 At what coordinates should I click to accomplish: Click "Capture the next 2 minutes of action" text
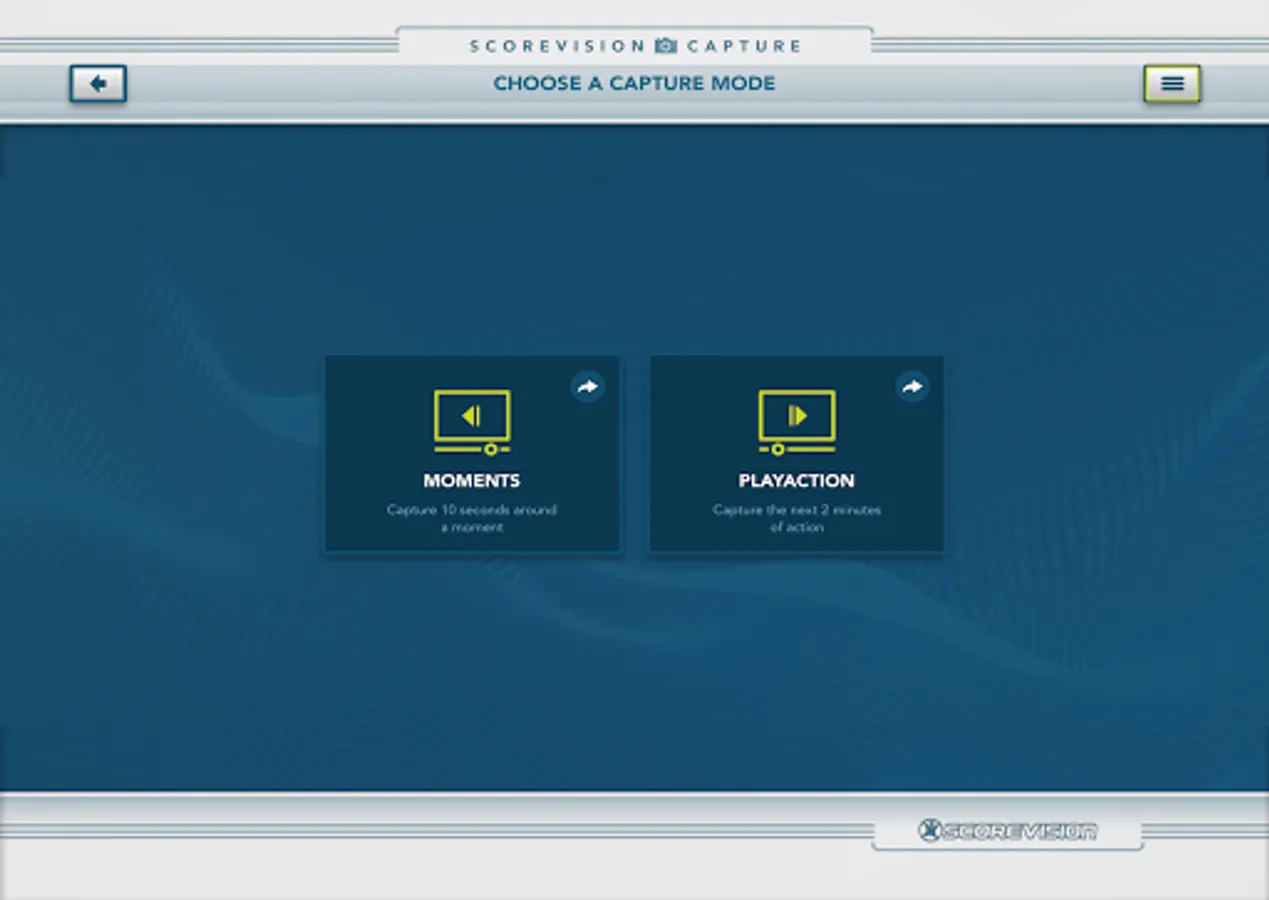pyautogui.click(x=797, y=518)
